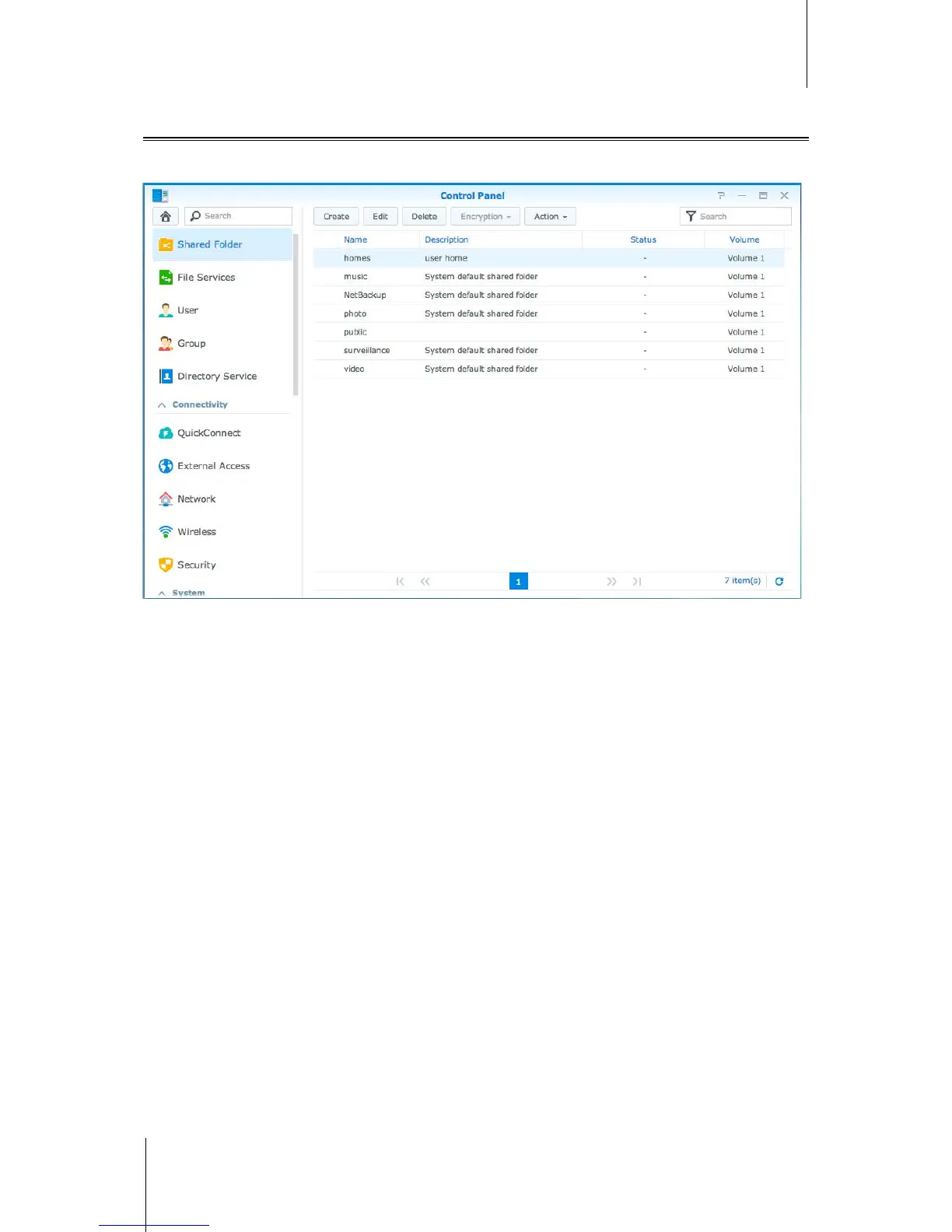This screenshot has height=1232, width=952.
Task: Open External Access settings
Action: (213, 466)
